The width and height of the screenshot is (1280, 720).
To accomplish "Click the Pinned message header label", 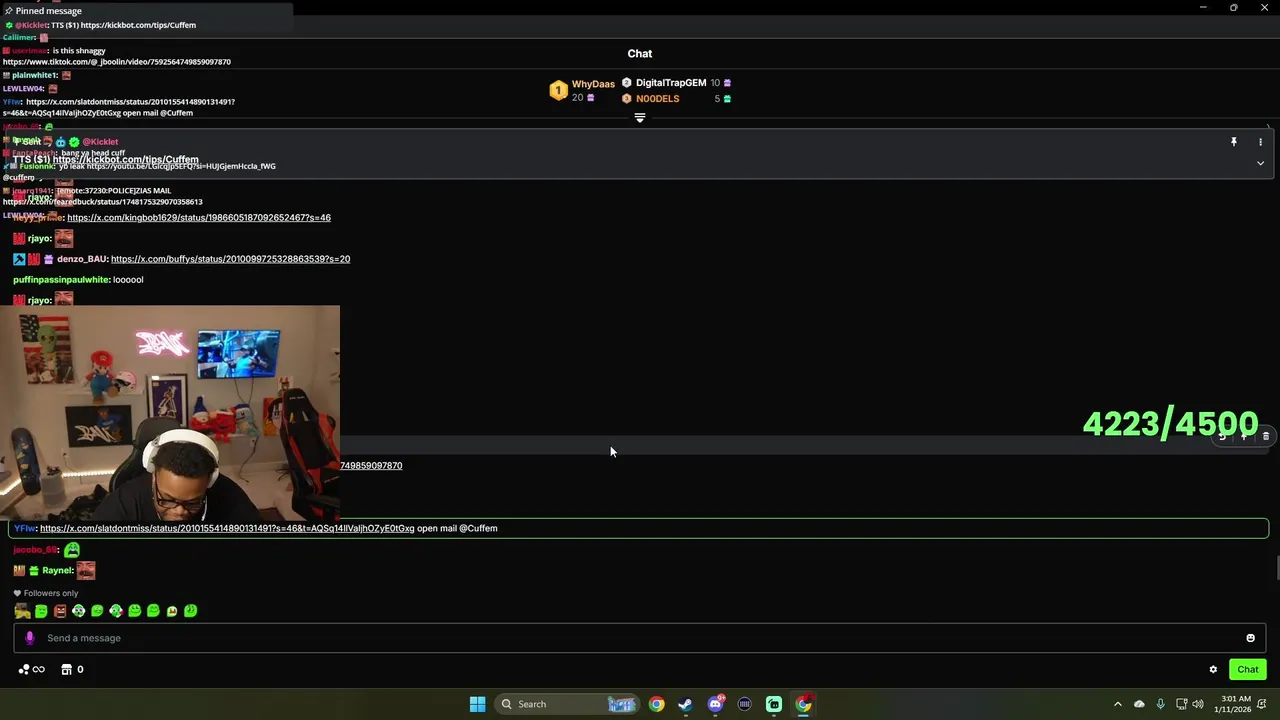I will point(43,11).
